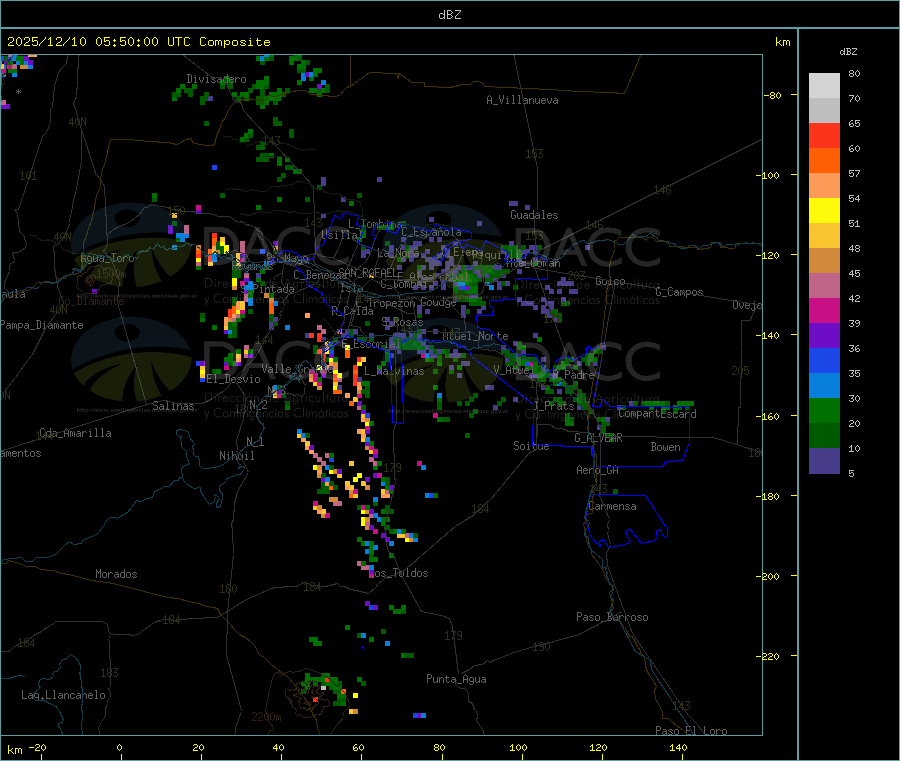This screenshot has height=761, width=900.
Task: Click the Paso_Barroso label
Action: tap(612, 617)
